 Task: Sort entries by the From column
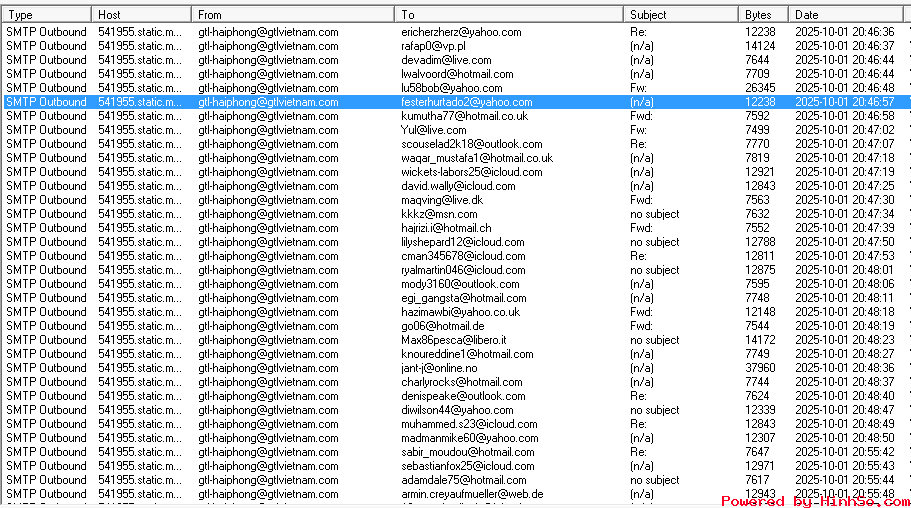click(293, 15)
